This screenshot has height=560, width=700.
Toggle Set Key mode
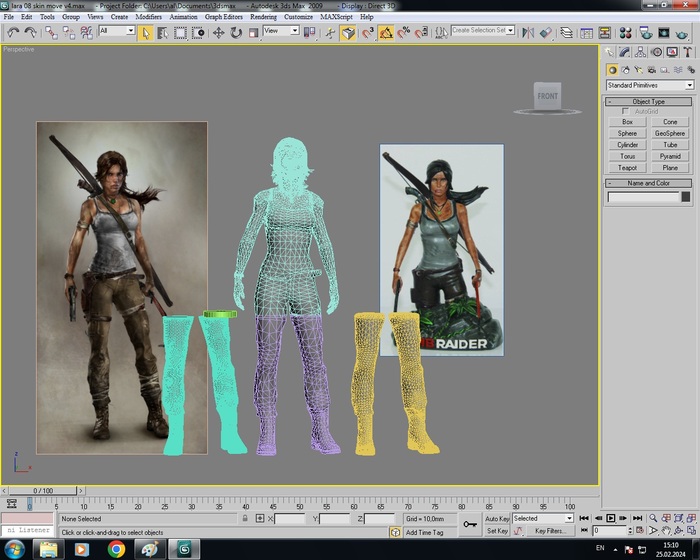tap(497, 531)
